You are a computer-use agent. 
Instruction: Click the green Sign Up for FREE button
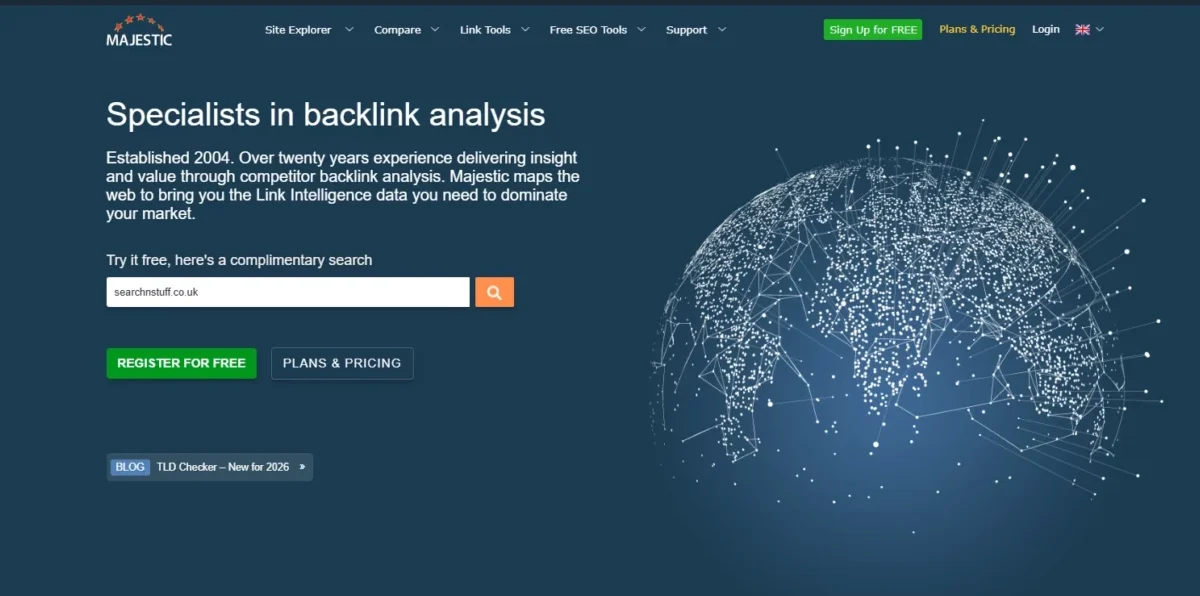(873, 30)
